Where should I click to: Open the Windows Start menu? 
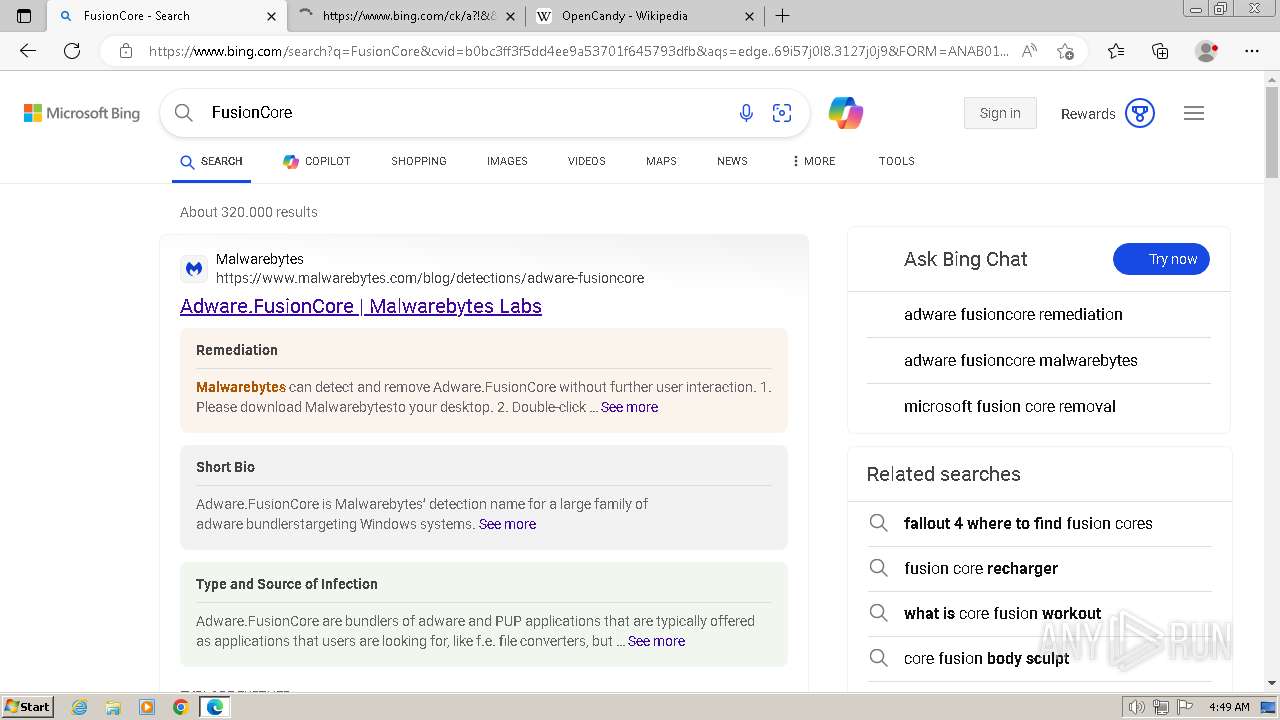tap(27, 706)
